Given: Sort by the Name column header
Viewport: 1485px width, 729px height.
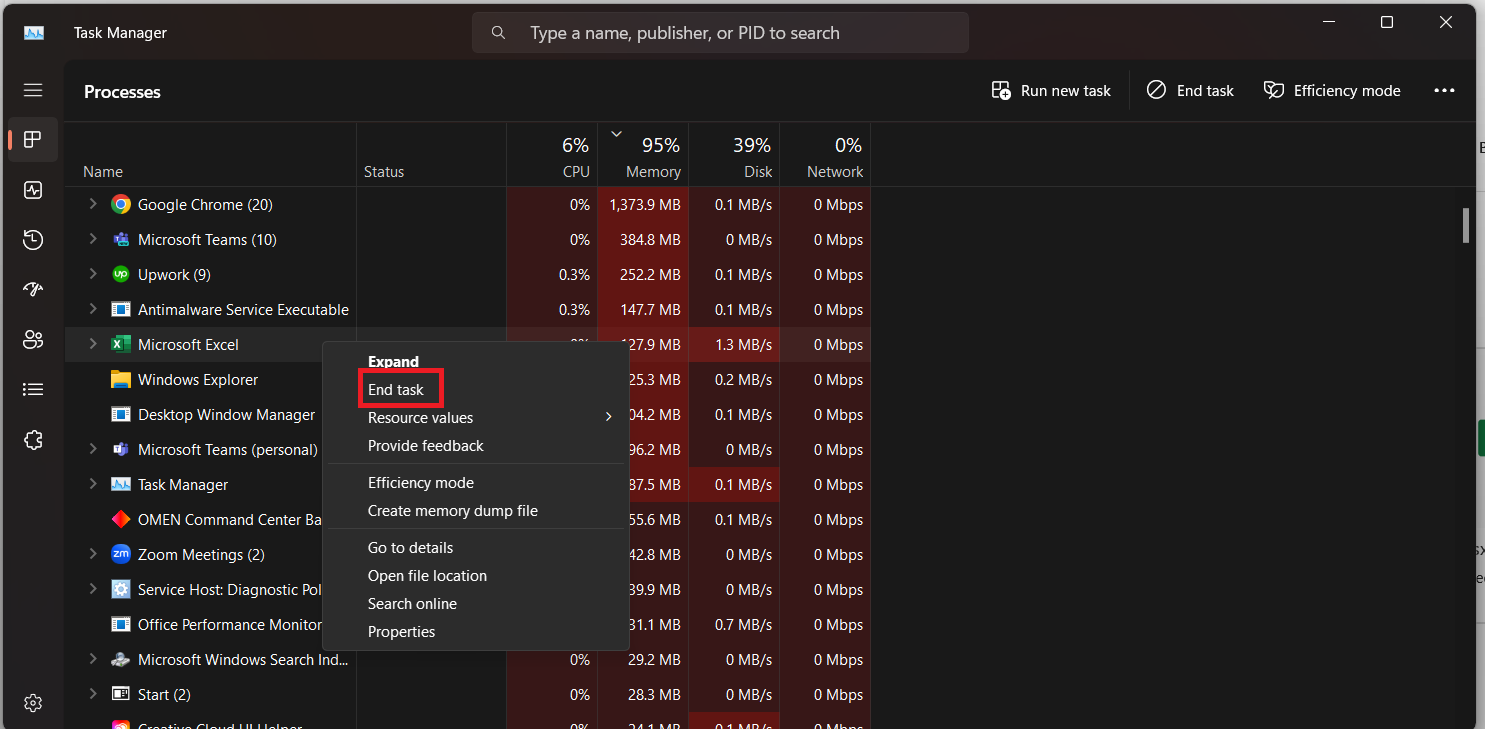Looking at the screenshot, I should (210, 155).
